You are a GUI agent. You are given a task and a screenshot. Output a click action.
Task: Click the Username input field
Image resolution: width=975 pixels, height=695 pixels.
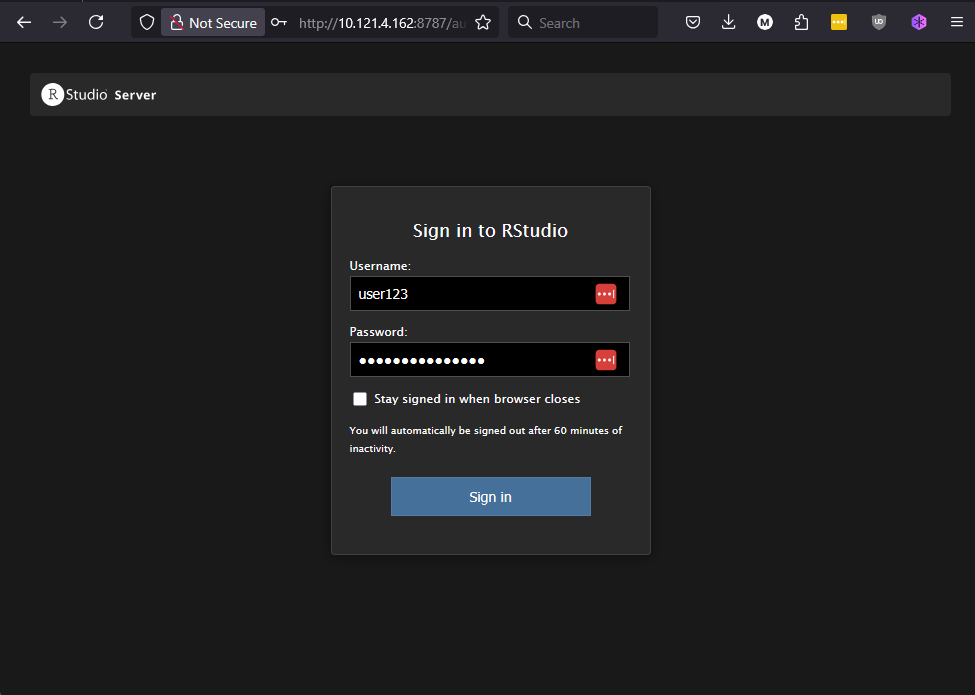coord(489,293)
